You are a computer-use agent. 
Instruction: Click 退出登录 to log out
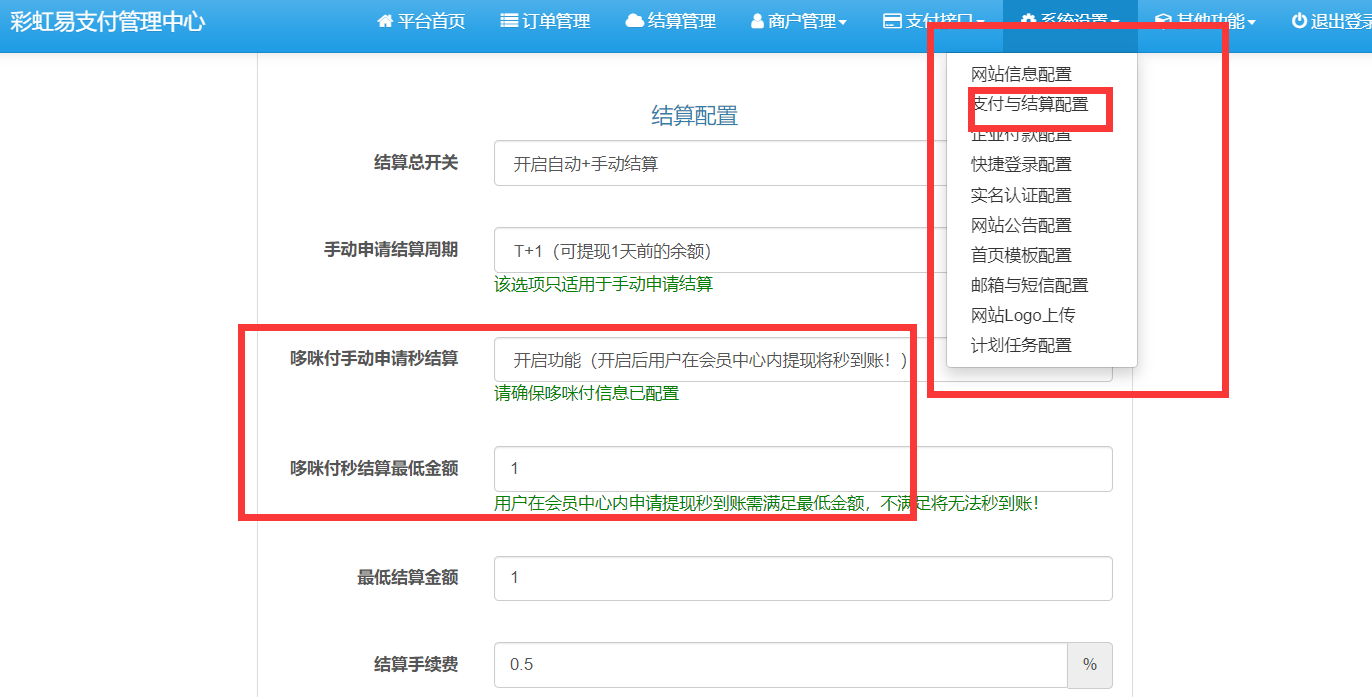1330,21
